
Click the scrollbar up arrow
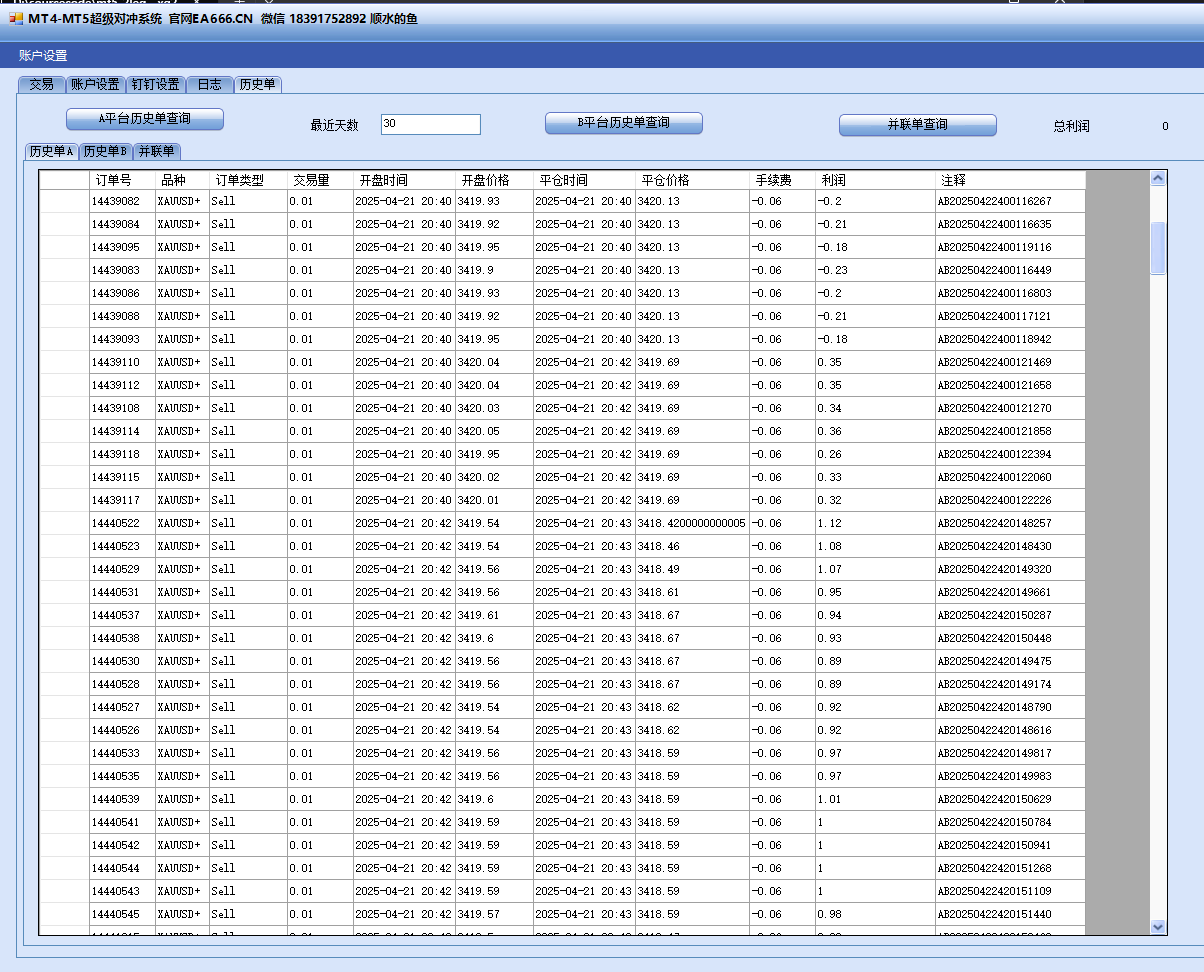pos(1158,178)
